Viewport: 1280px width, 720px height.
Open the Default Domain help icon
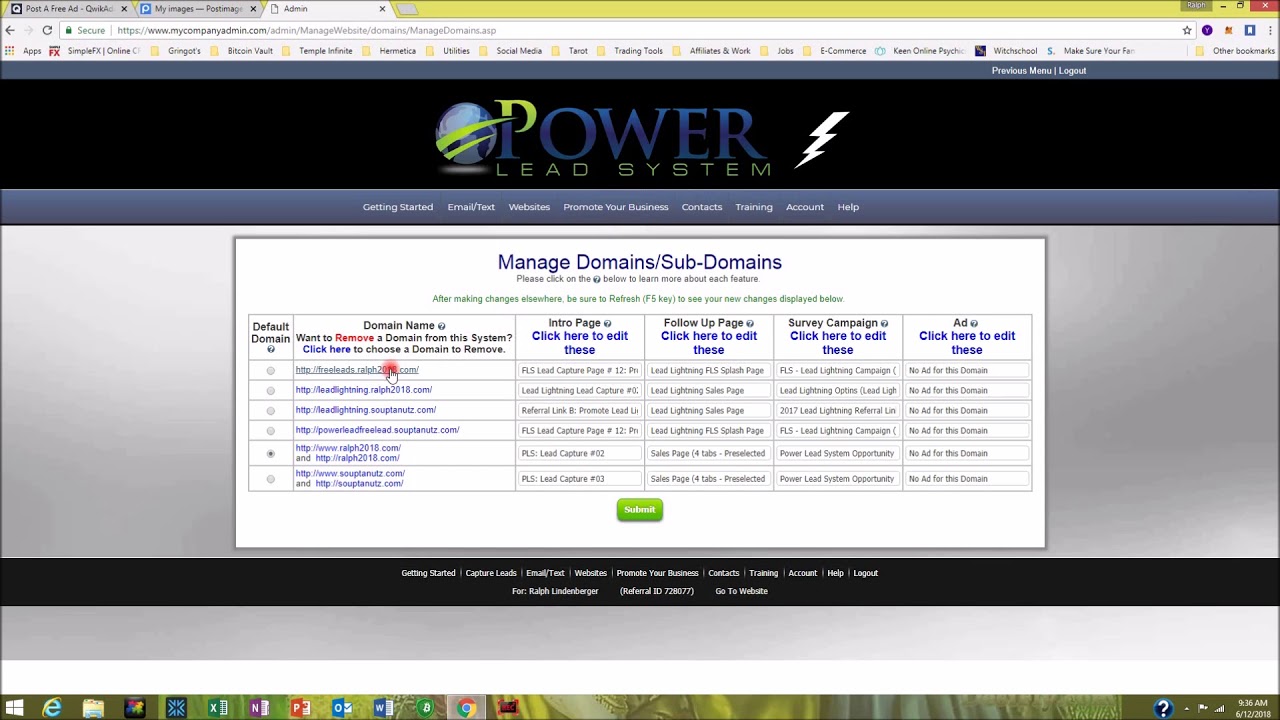pyautogui.click(x=270, y=350)
